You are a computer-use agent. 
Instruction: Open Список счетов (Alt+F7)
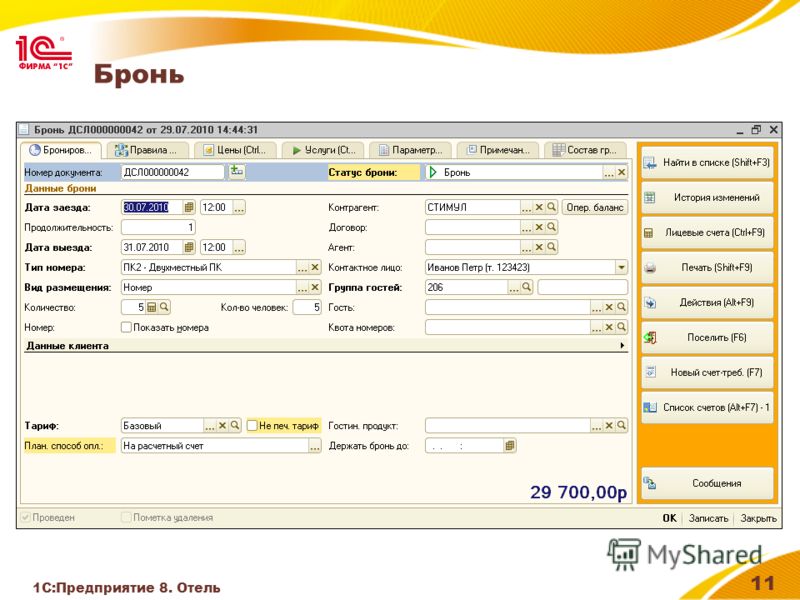[x=707, y=408]
